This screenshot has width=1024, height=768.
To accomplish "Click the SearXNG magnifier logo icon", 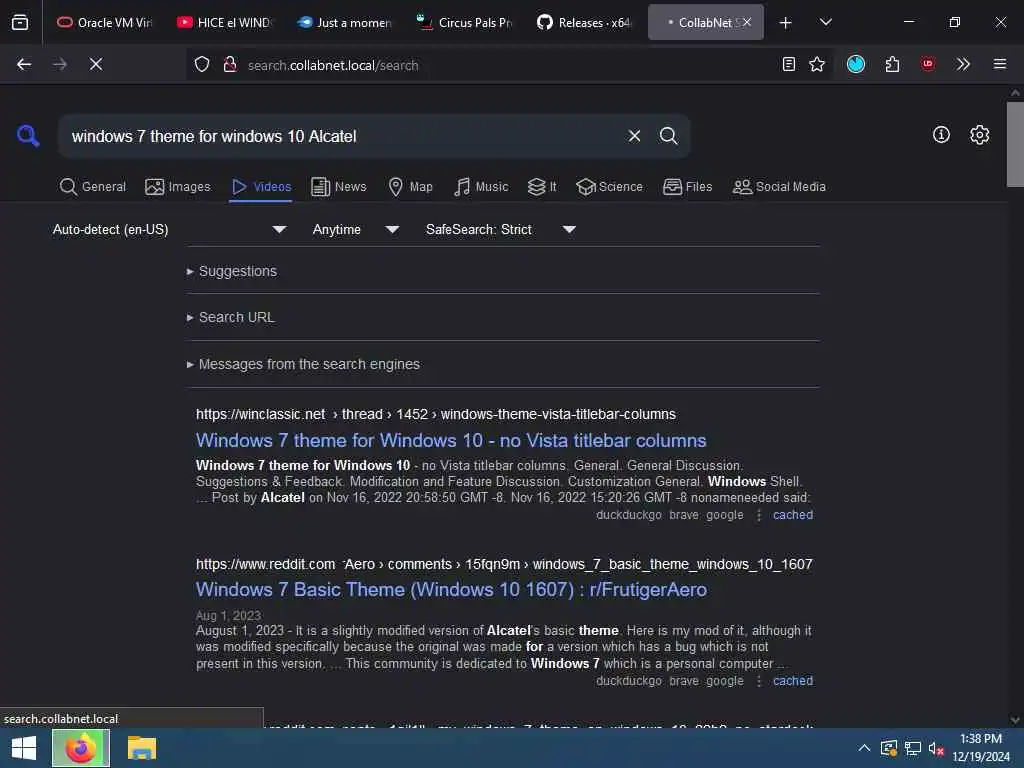I will coord(28,136).
